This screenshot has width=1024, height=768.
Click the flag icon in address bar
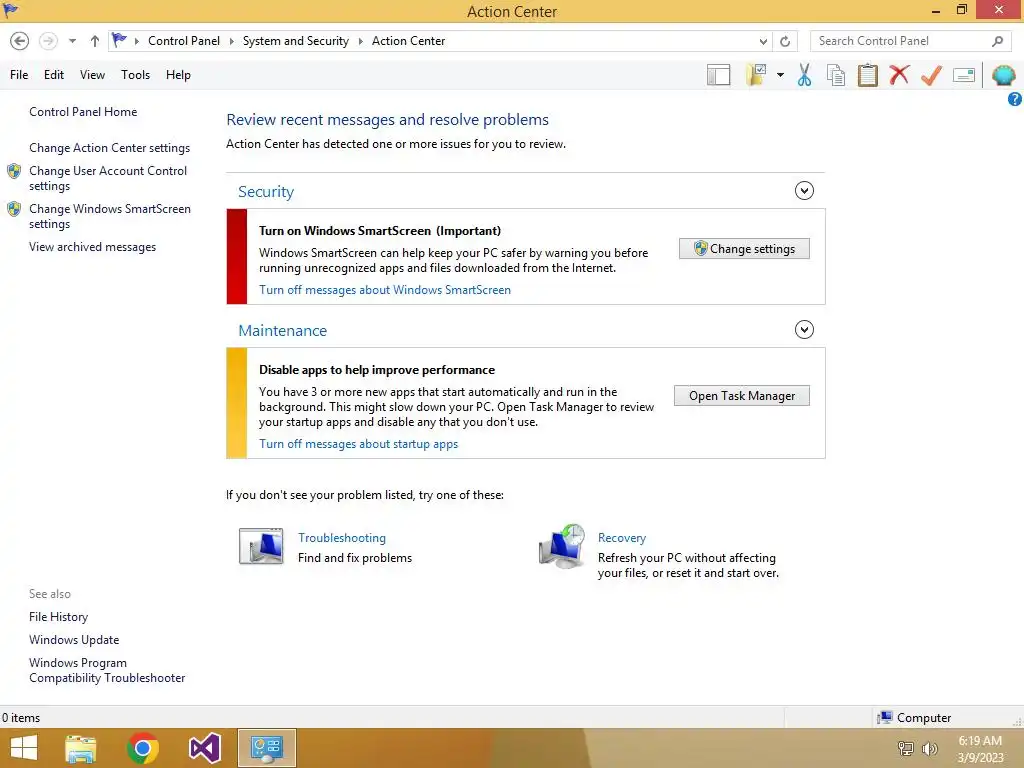[x=119, y=40]
